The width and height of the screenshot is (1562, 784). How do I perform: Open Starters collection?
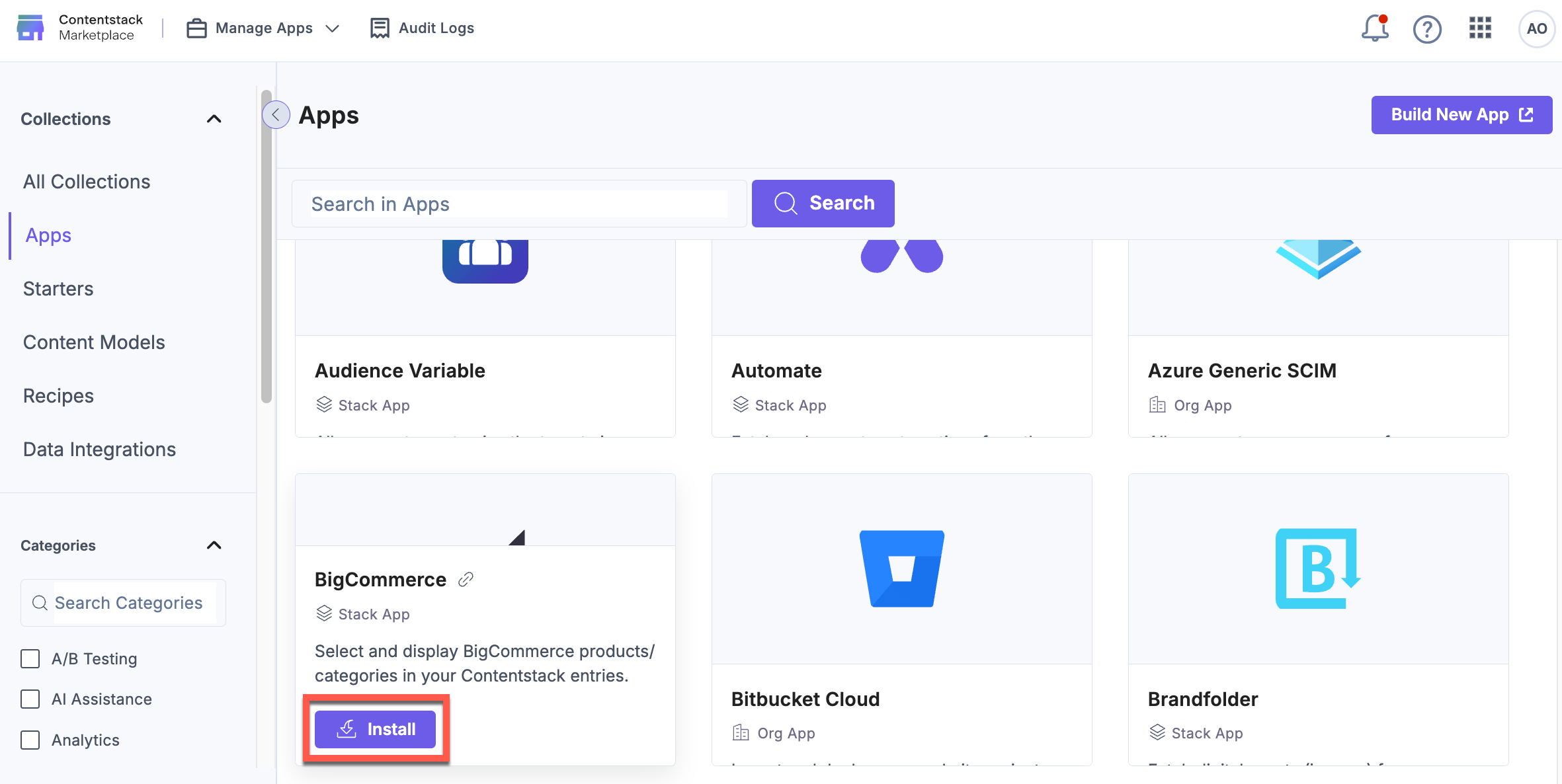point(58,289)
